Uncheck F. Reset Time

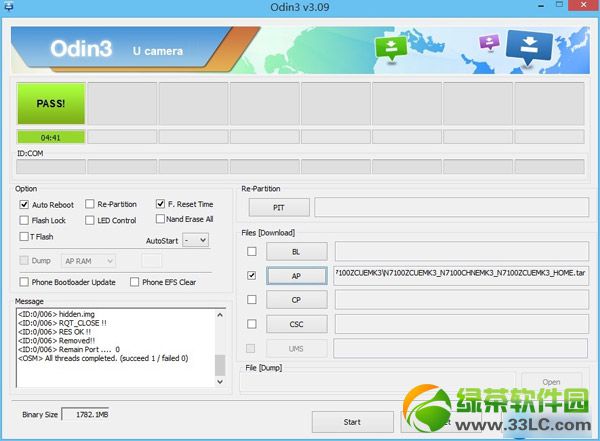[160, 204]
